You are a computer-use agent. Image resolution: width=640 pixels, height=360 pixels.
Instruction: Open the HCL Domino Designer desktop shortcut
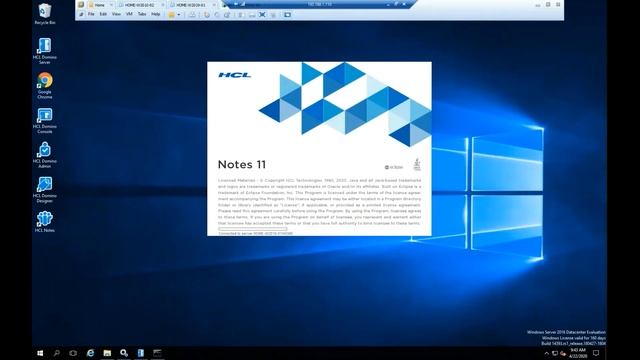[44, 189]
